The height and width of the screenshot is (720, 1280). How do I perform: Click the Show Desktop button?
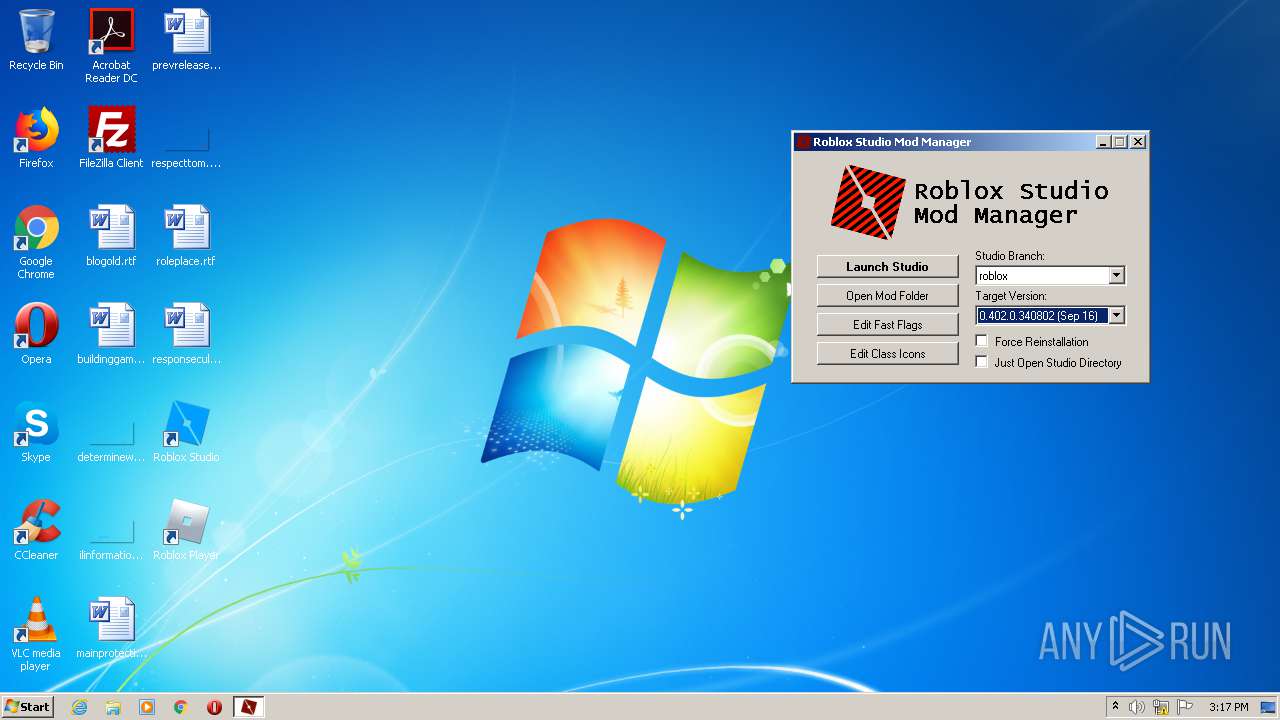point(1268,707)
